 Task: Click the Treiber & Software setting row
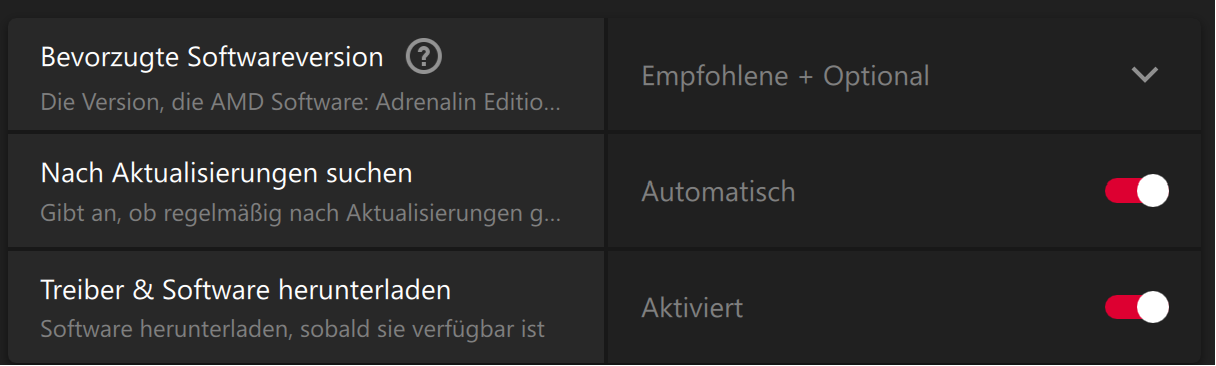(604, 307)
